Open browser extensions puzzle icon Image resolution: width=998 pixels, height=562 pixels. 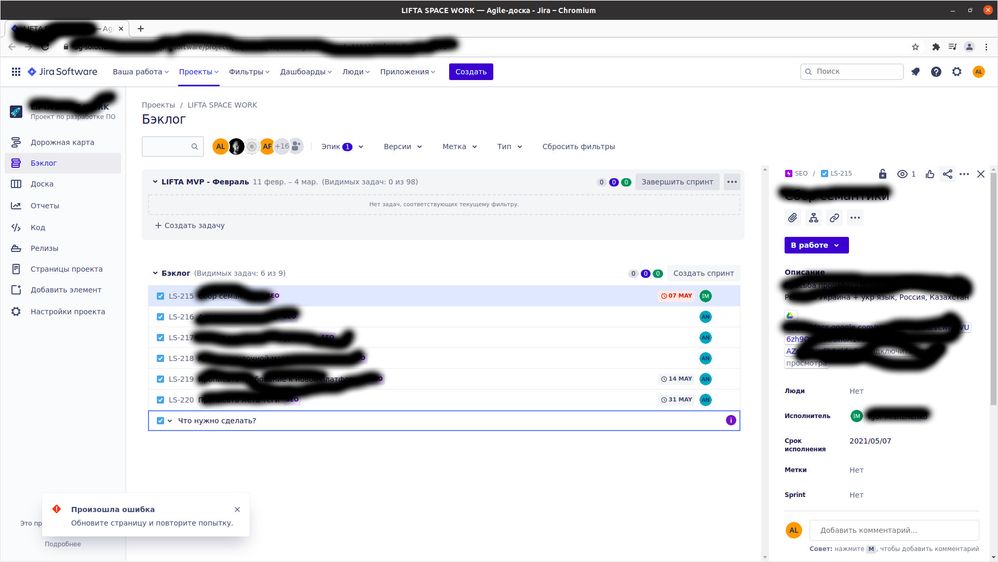click(936, 46)
